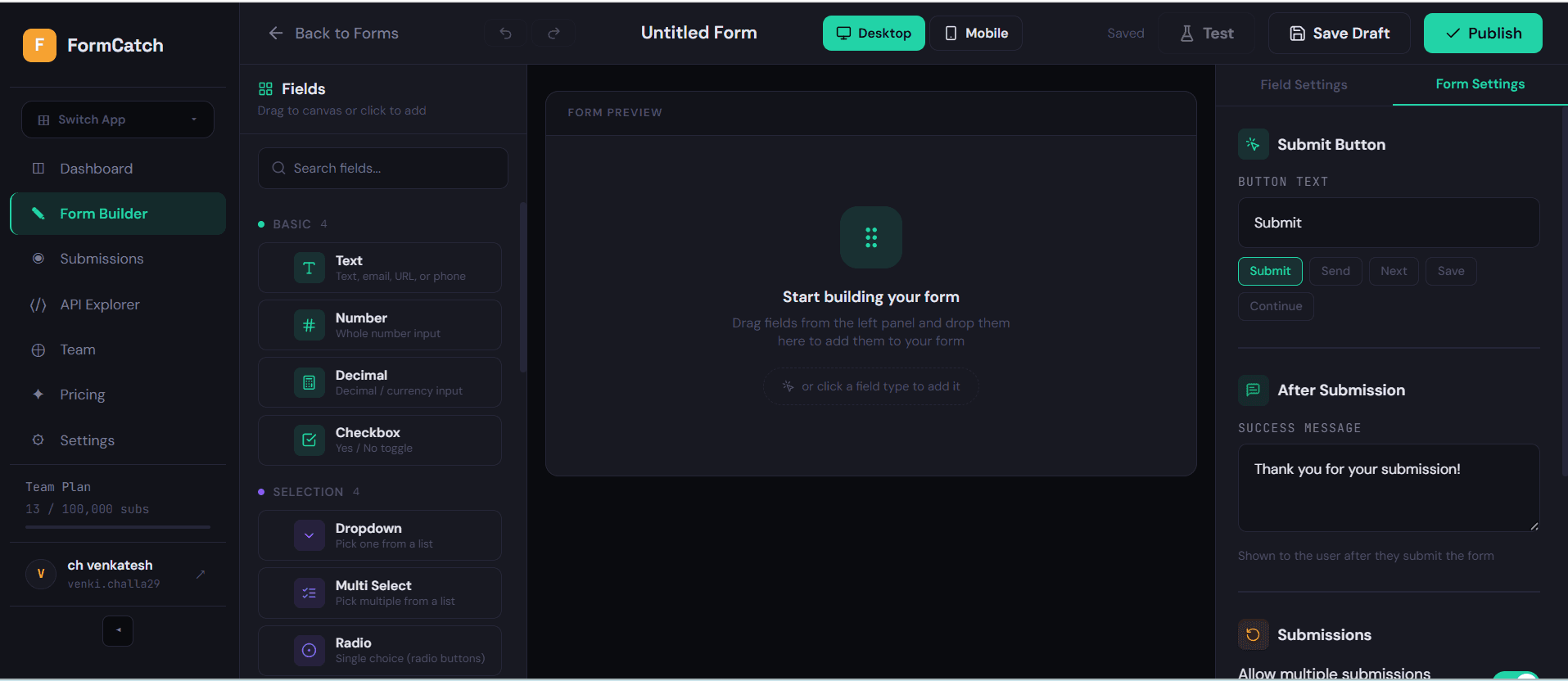
Task: Publish the form
Action: [1483, 34]
